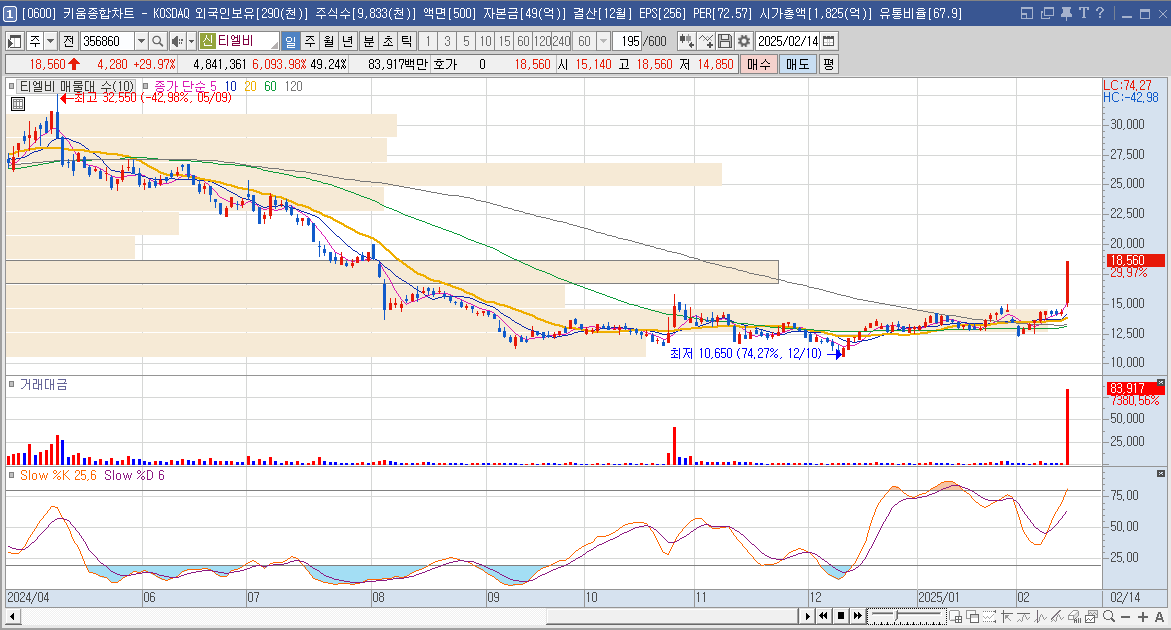
Task: Click the add candlestick chart icon
Action: coord(686,41)
